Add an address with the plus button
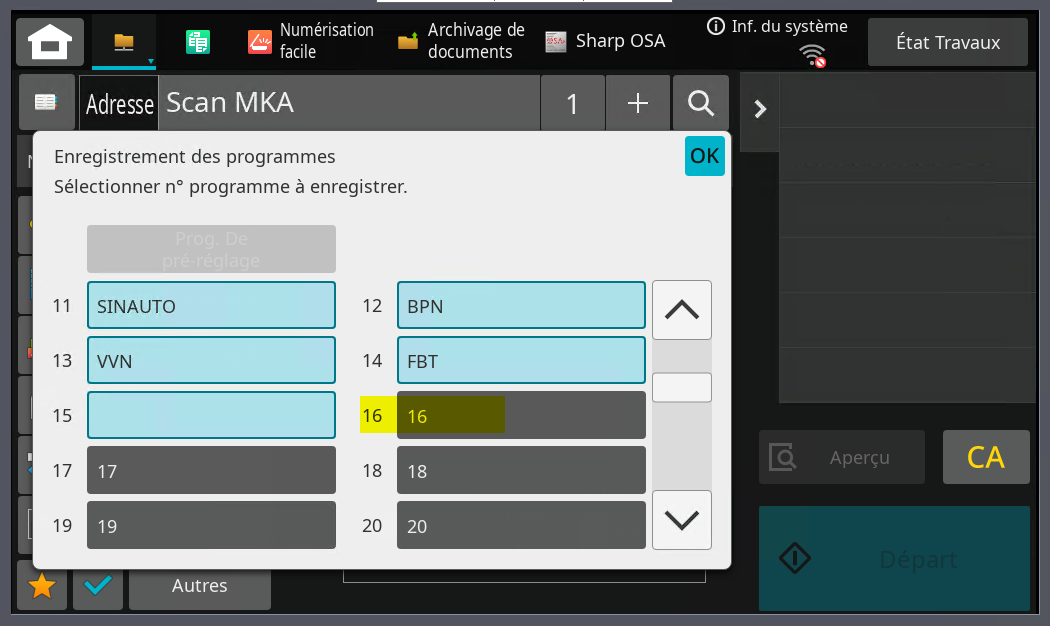Screen dimensions: 1050x626 tap(638, 103)
